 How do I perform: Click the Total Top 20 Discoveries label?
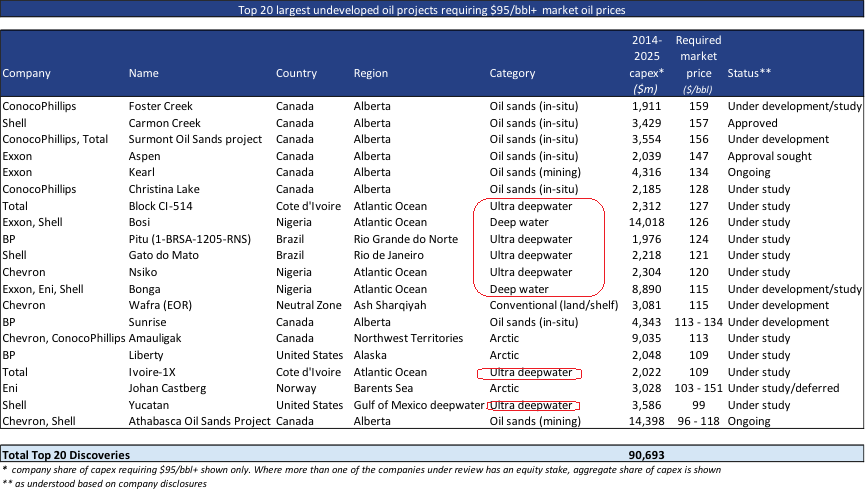click(66, 455)
